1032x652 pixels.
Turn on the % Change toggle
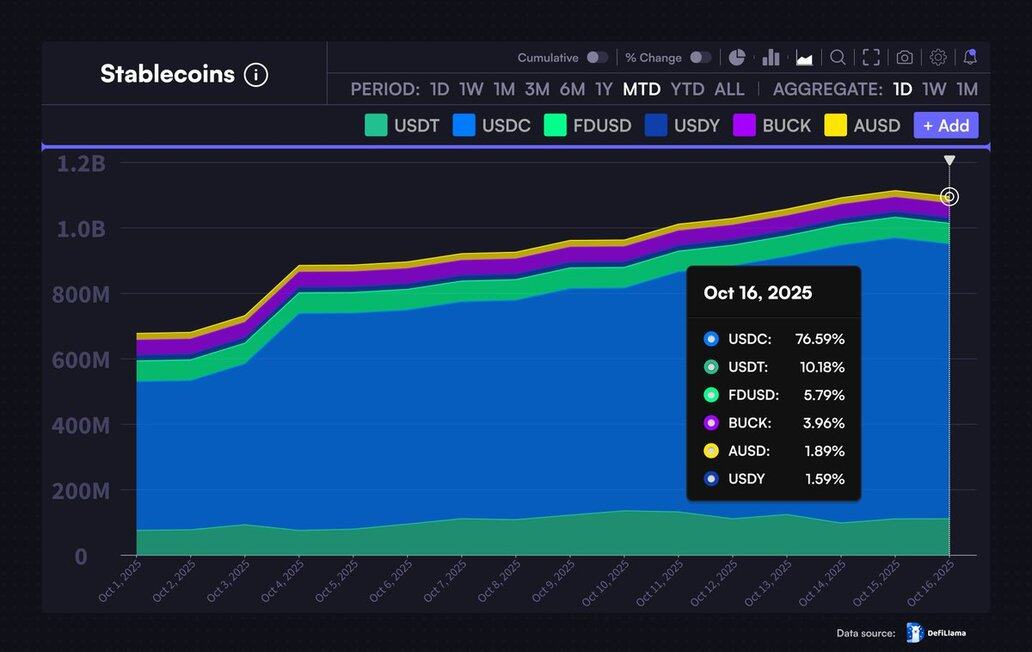tap(701, 58)
